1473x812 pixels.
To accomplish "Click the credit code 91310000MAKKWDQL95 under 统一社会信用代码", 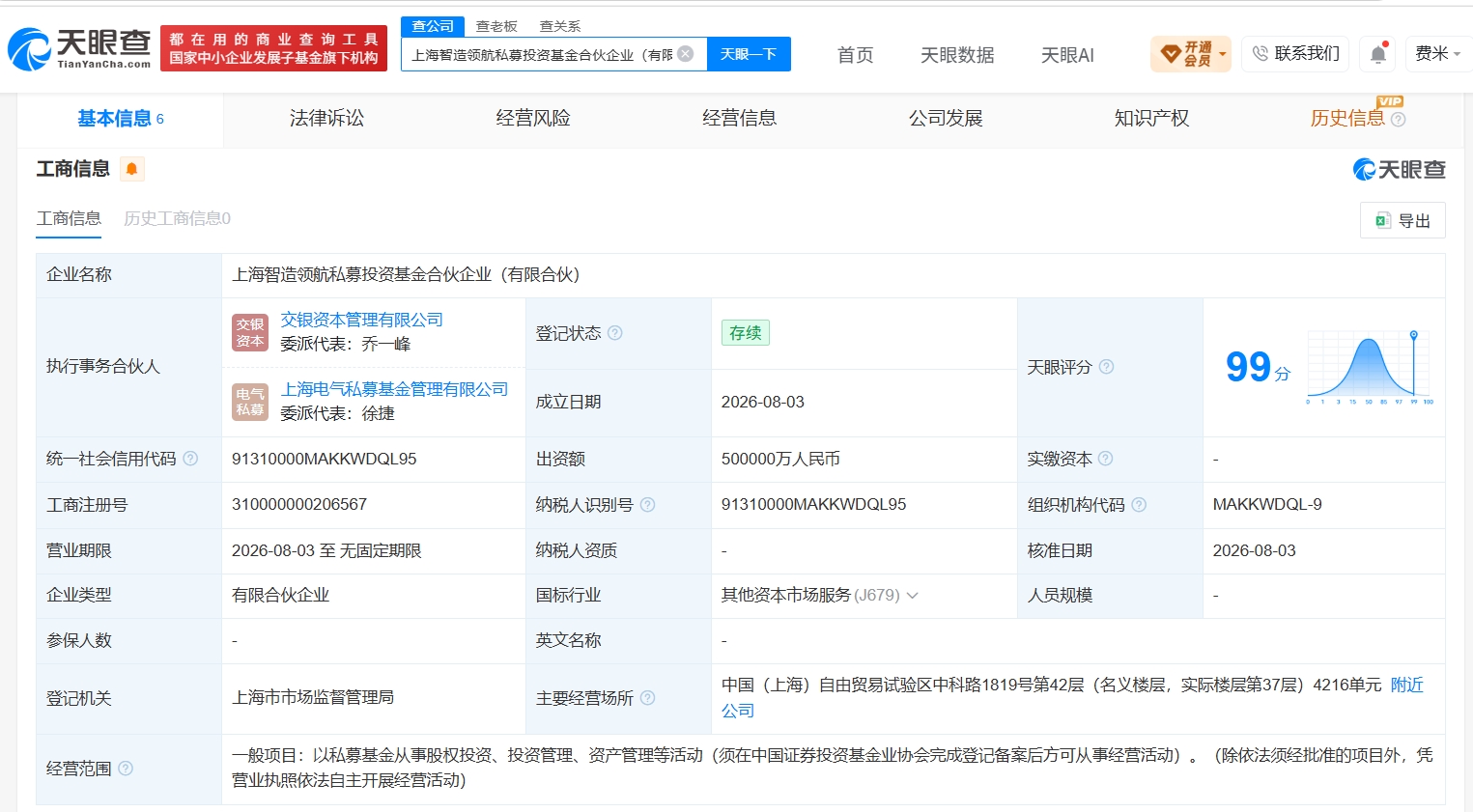I will coord(325,459).
